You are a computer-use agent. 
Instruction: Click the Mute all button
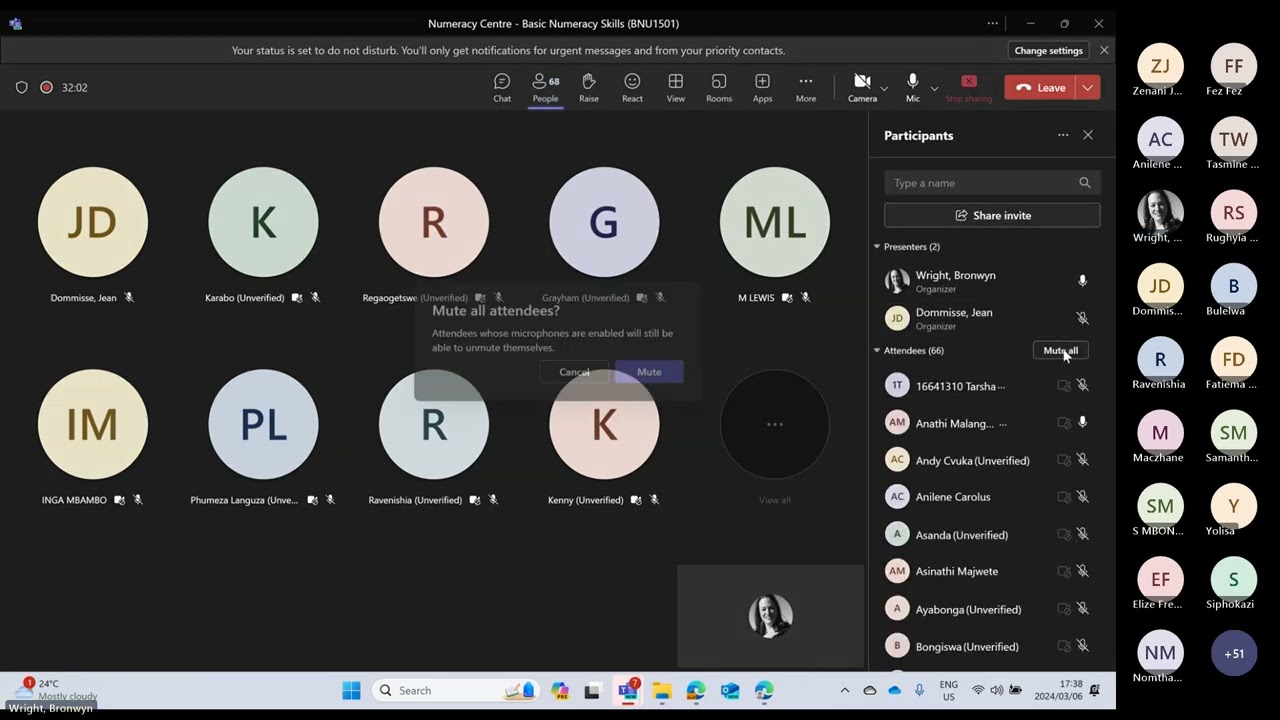[x=1060, y=351]
